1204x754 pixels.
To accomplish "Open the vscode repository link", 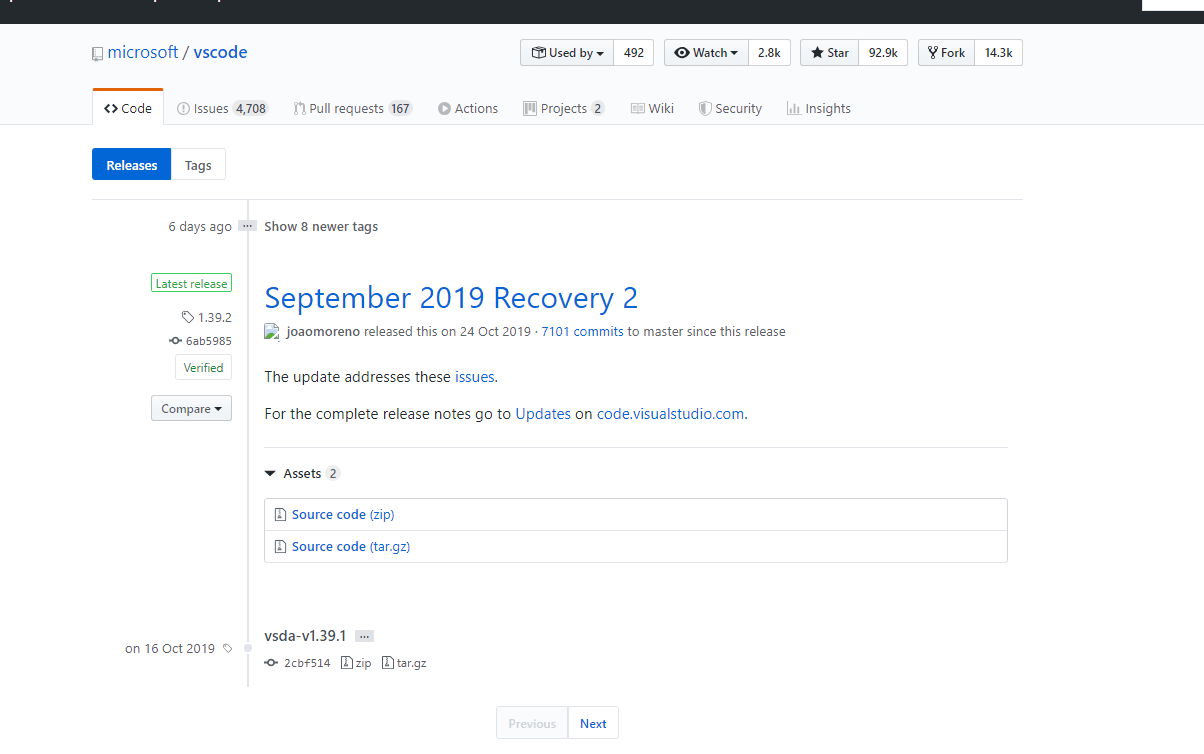I will tap(220, 52).
